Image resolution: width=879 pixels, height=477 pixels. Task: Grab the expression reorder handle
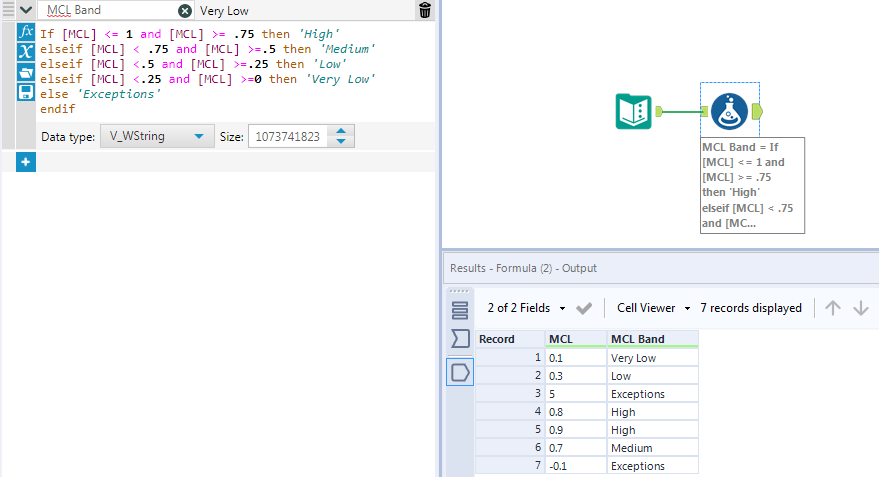8,10
